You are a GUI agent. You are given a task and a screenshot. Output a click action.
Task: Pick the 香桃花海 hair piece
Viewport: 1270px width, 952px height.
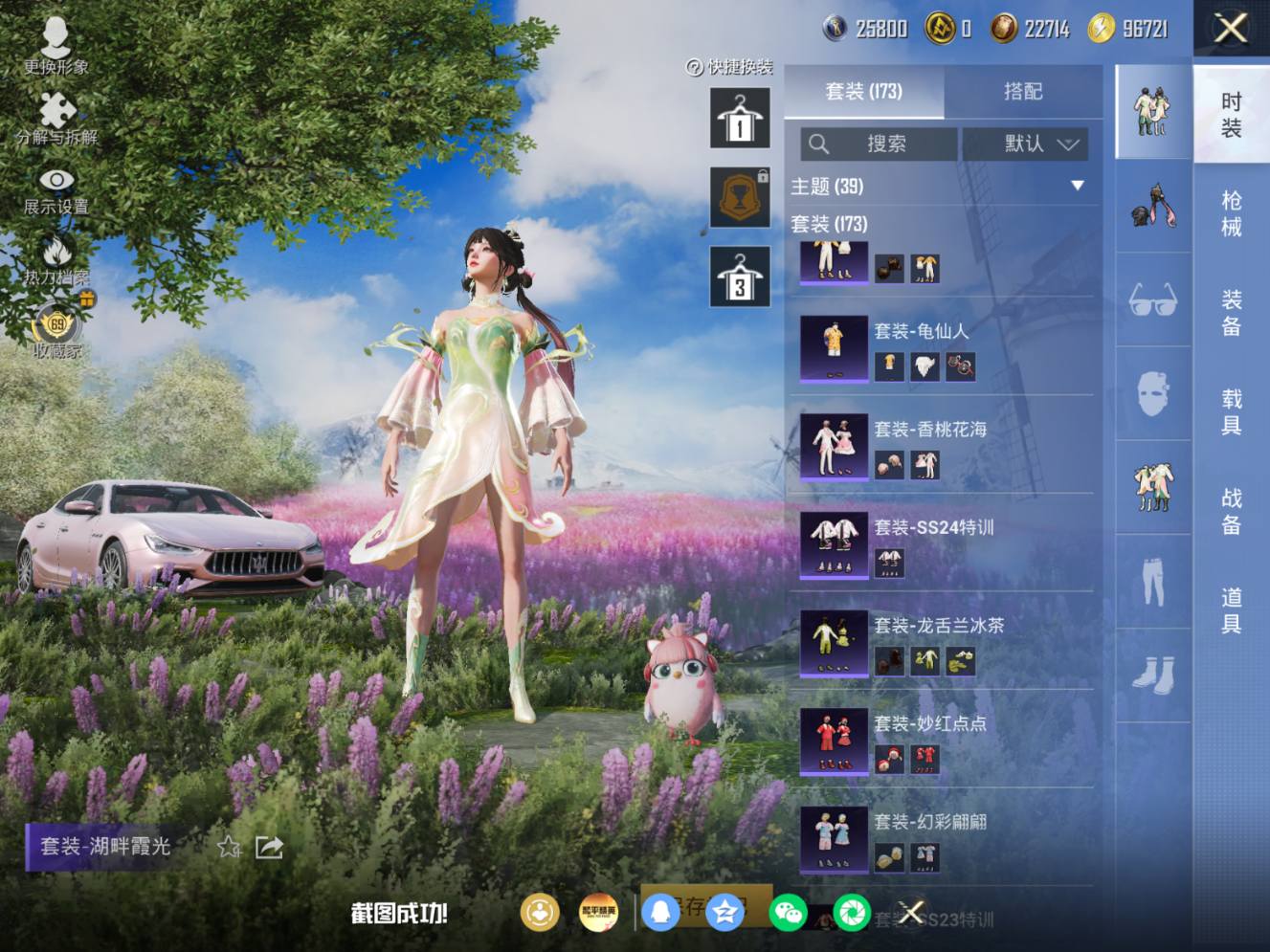coord(889,465)
